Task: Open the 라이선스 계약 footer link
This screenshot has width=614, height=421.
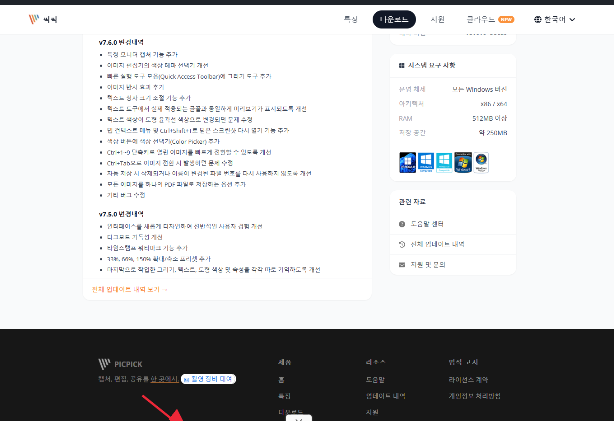Action: point(468,380)
